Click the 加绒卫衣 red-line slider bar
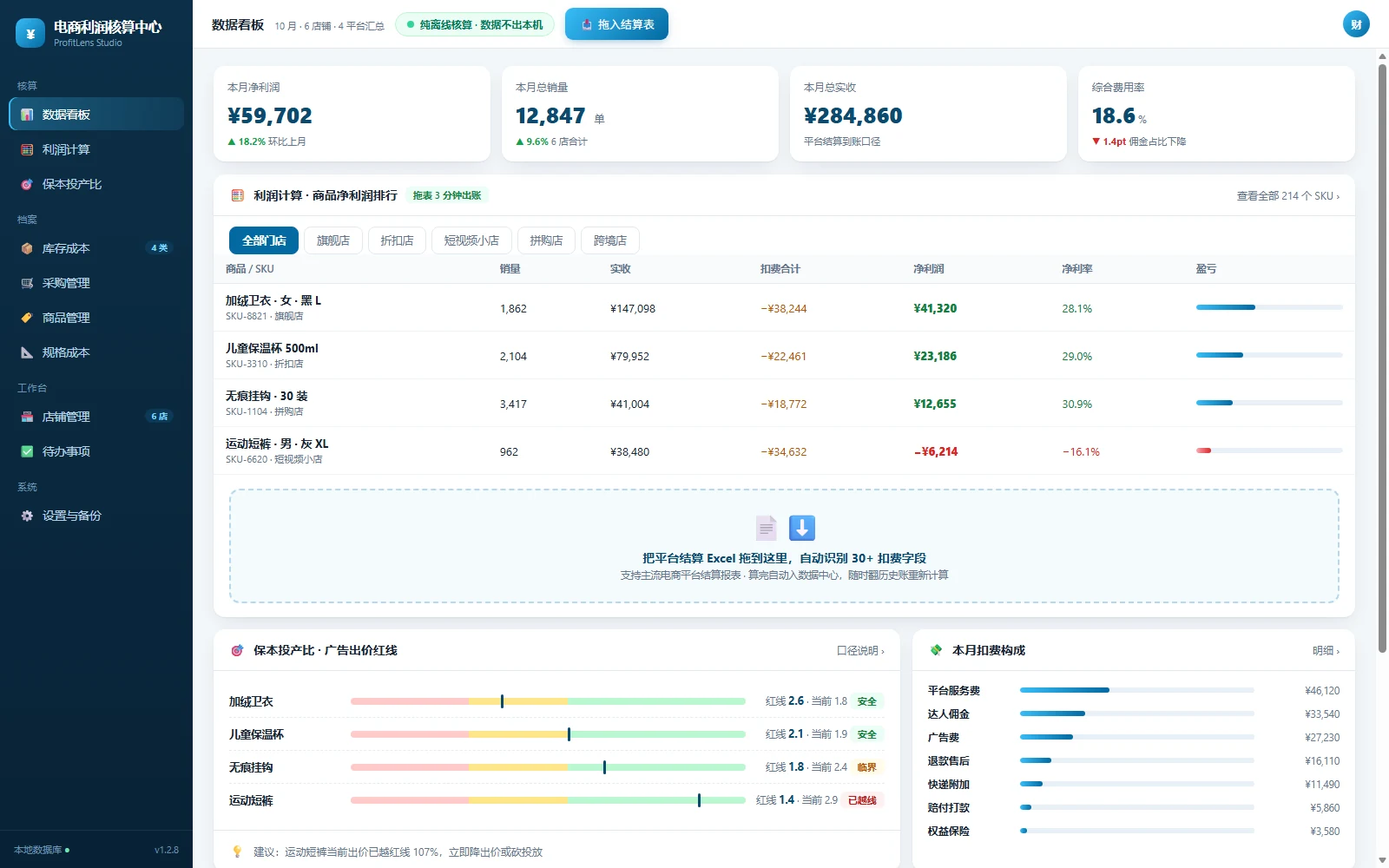Image resolution: width=1389 pixels, height=868 pixels. click(x=548, y=701)
